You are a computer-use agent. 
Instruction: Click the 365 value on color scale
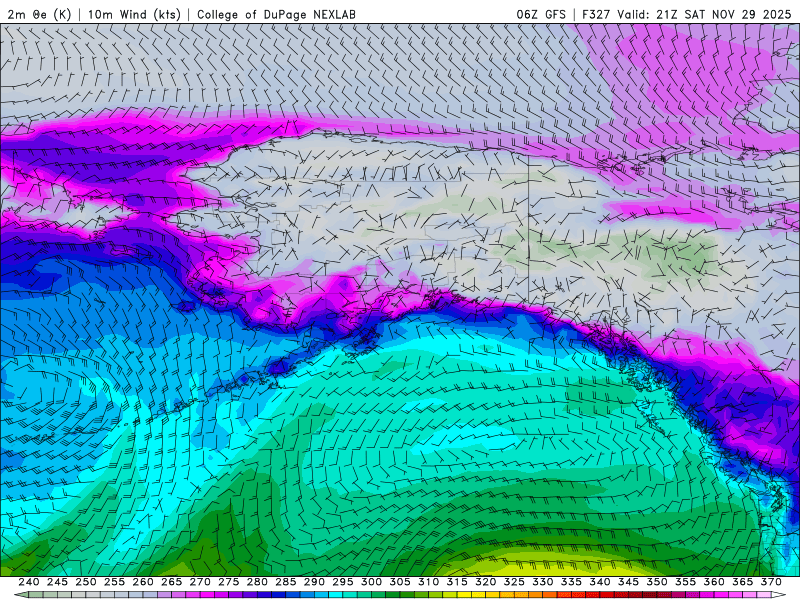[x=743, y=582]
